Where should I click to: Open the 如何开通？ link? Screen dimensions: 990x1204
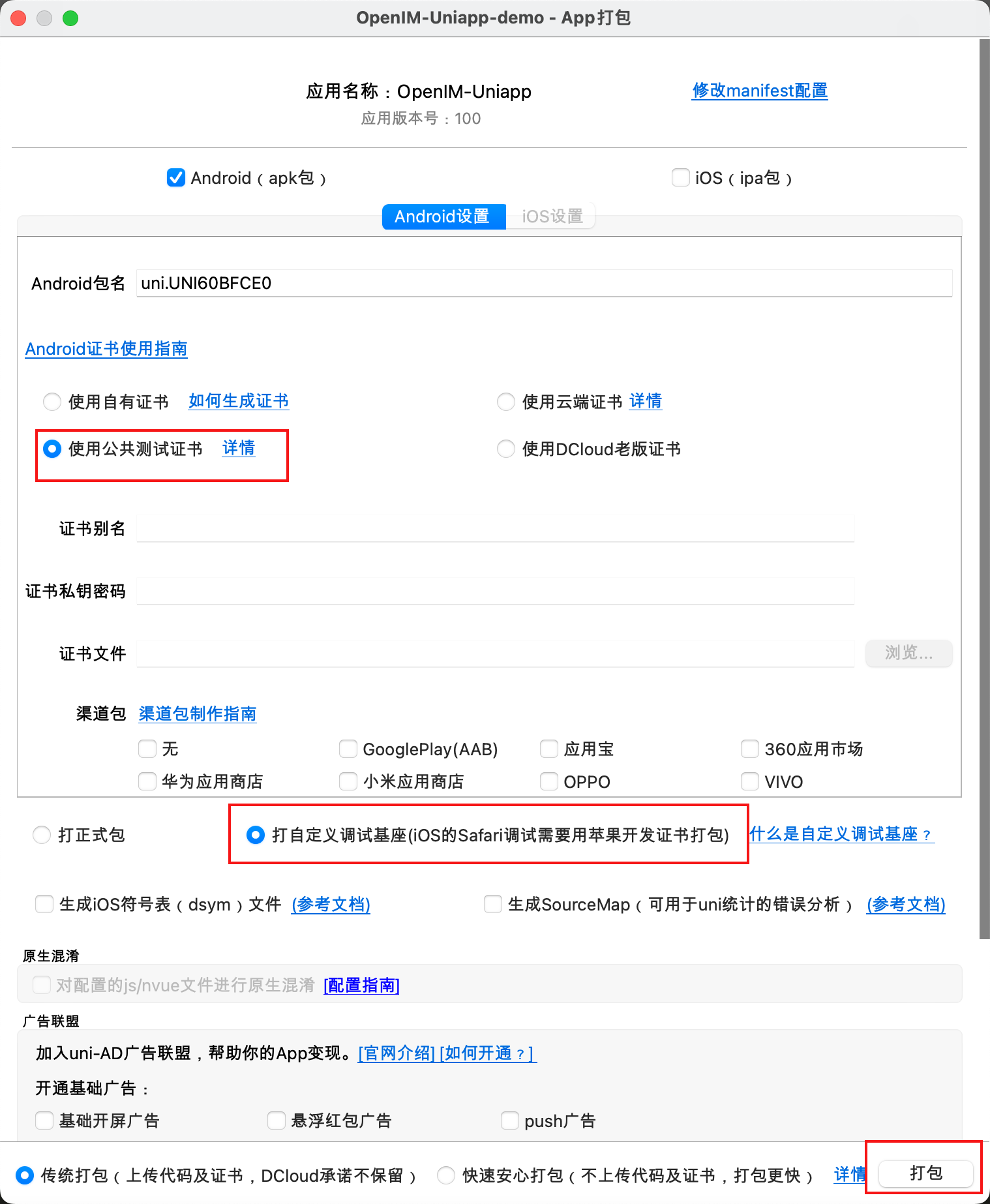[x=487, y=1053]
